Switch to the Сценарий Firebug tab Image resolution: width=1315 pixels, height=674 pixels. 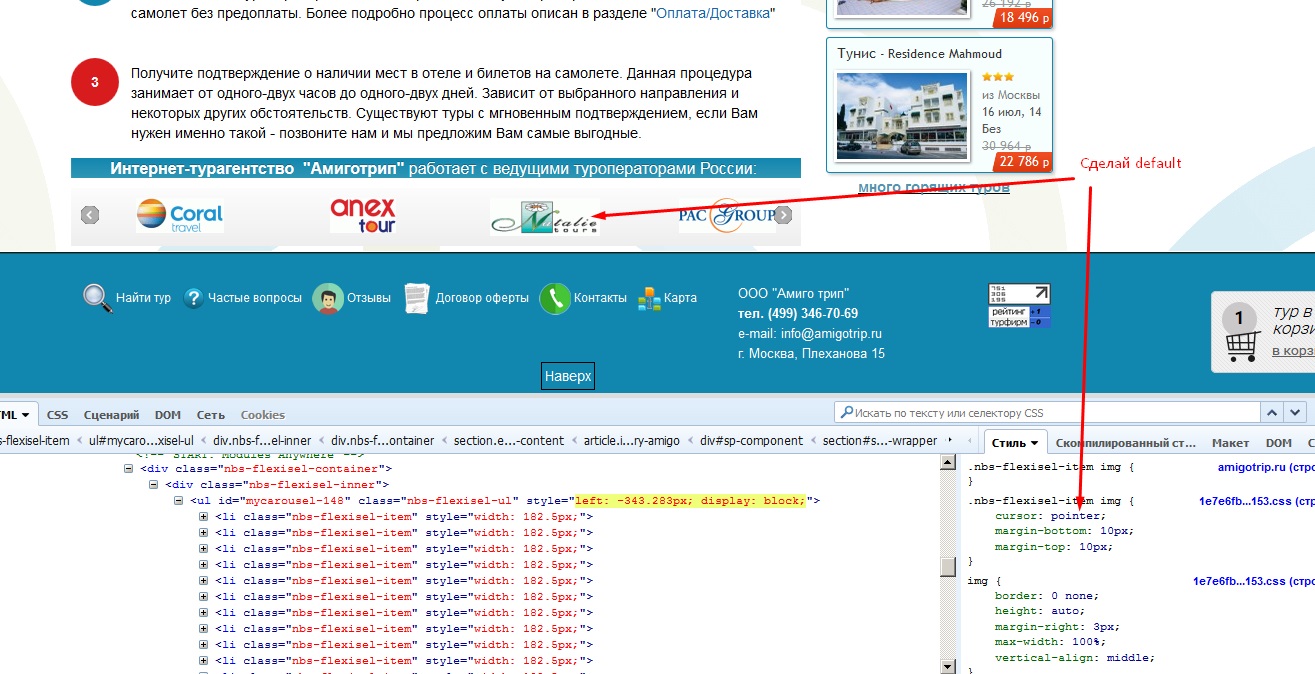(x=111, y=414)
